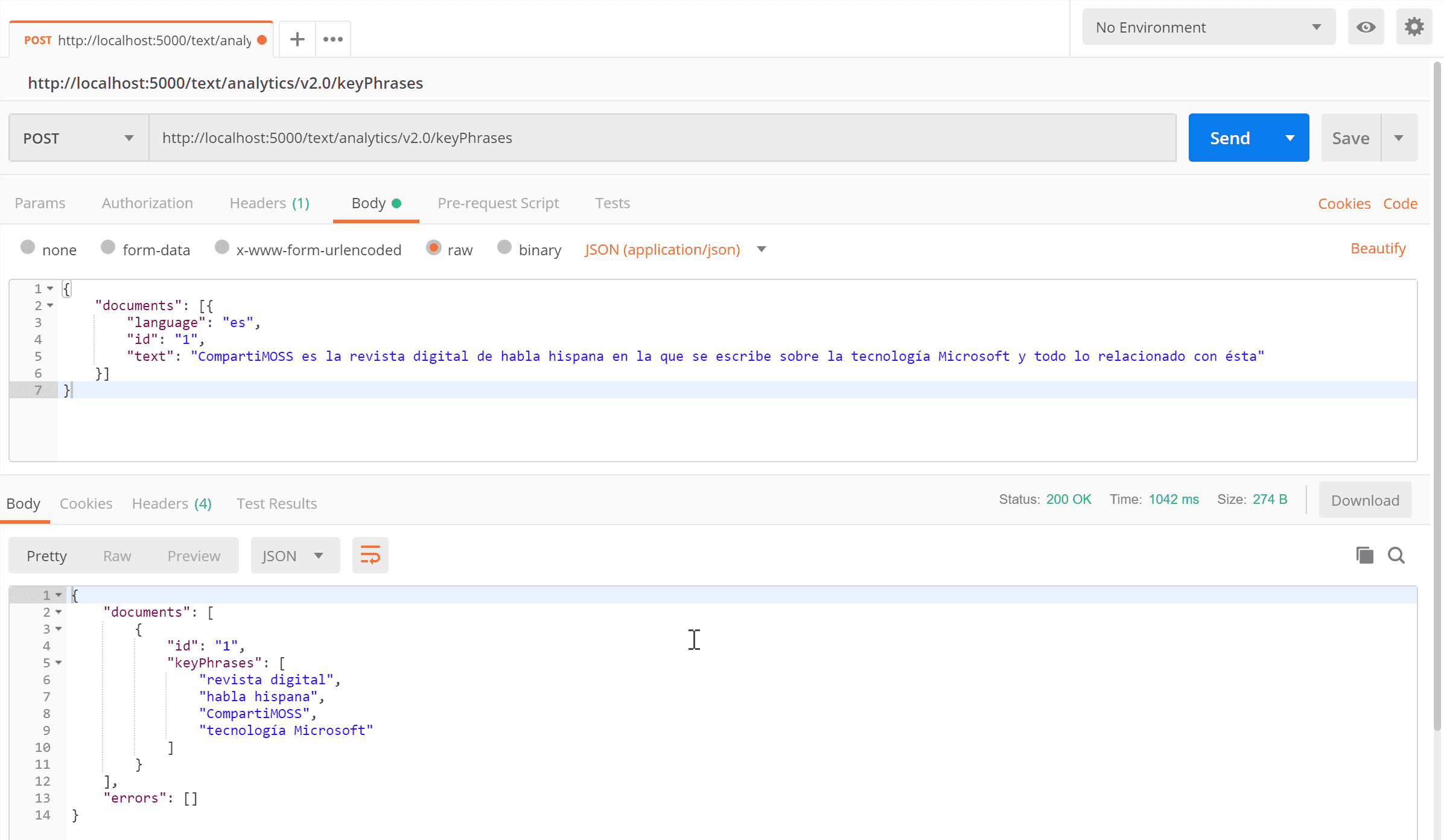Open the Test Results tab
The width and height of the screenshot is (1444, 840).
[276, 503]
